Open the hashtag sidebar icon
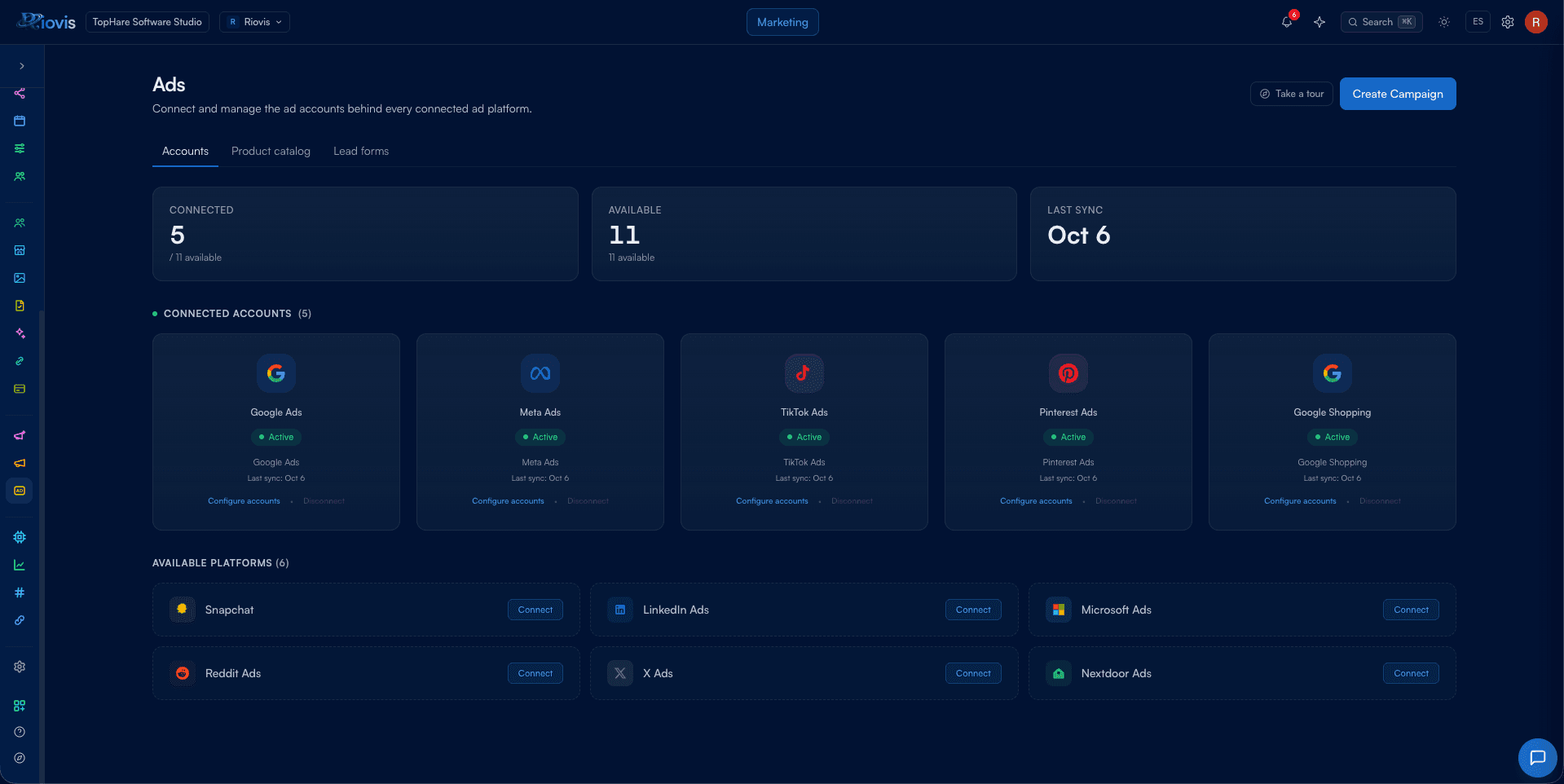 pos(20,592)
